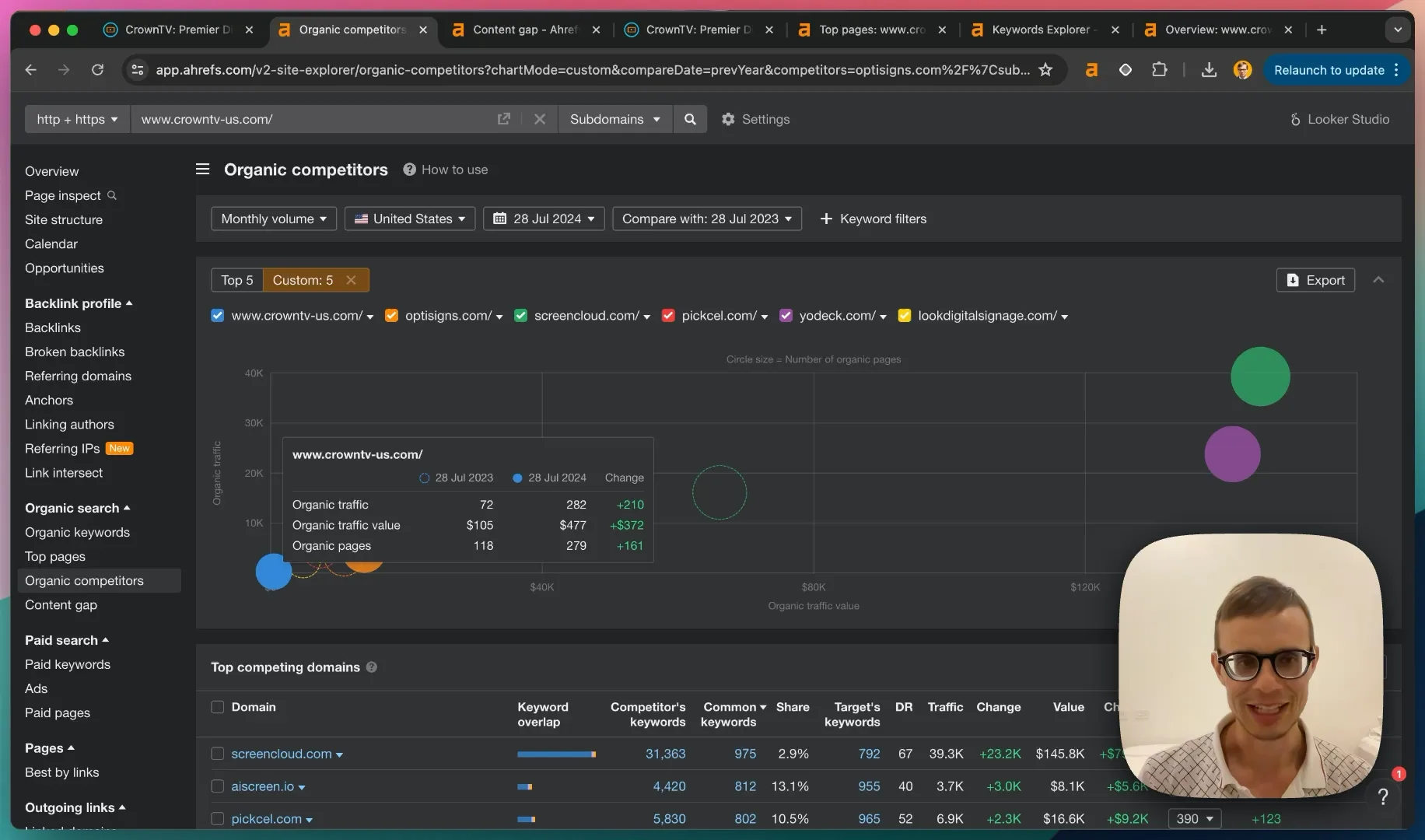Click the Ahrefs extension icon in toolbar
Viewport: 1425px width, 840px height.
point(1091,70)
